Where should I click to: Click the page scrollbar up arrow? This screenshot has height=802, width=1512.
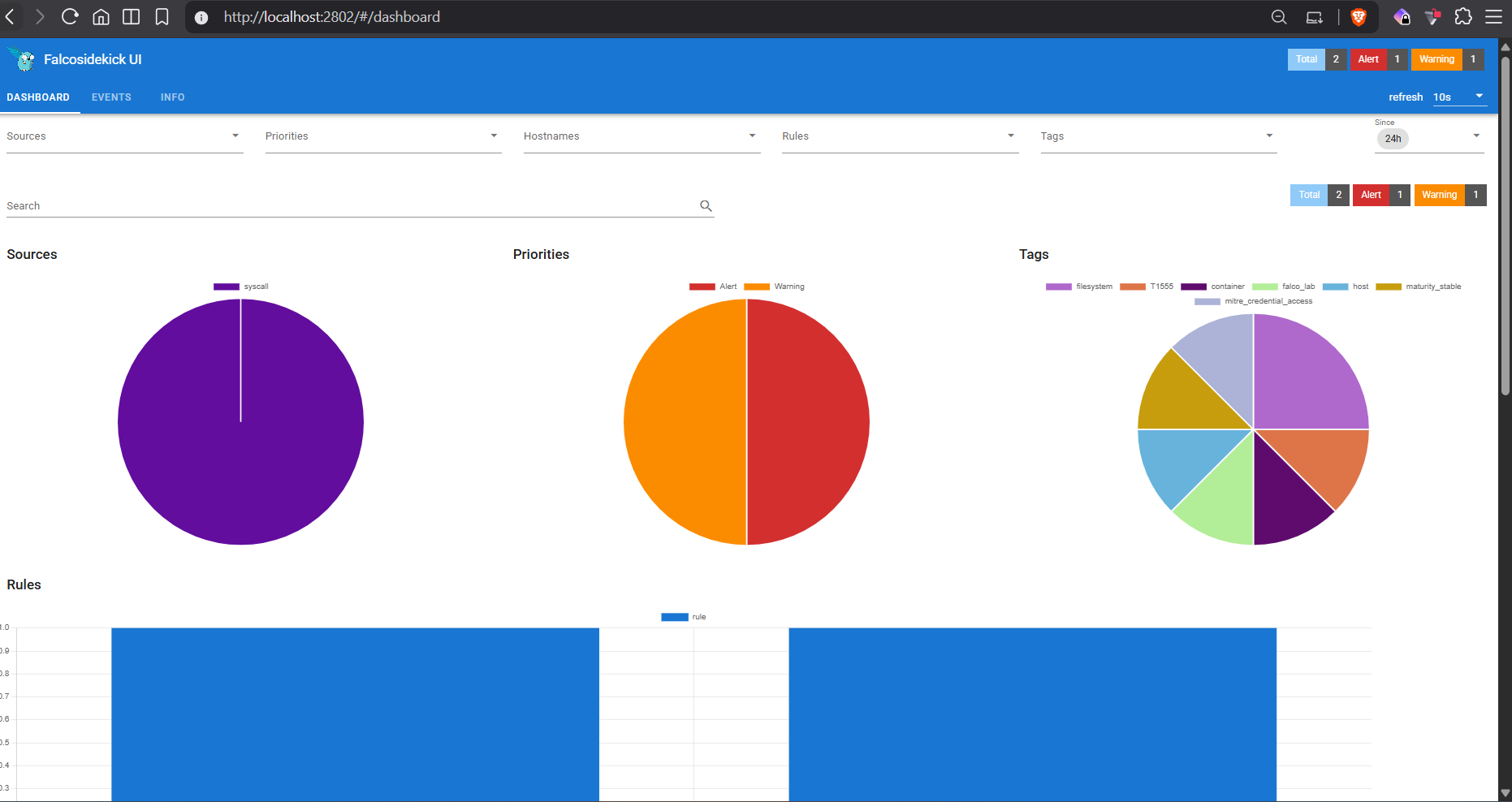click(1505, 46)
